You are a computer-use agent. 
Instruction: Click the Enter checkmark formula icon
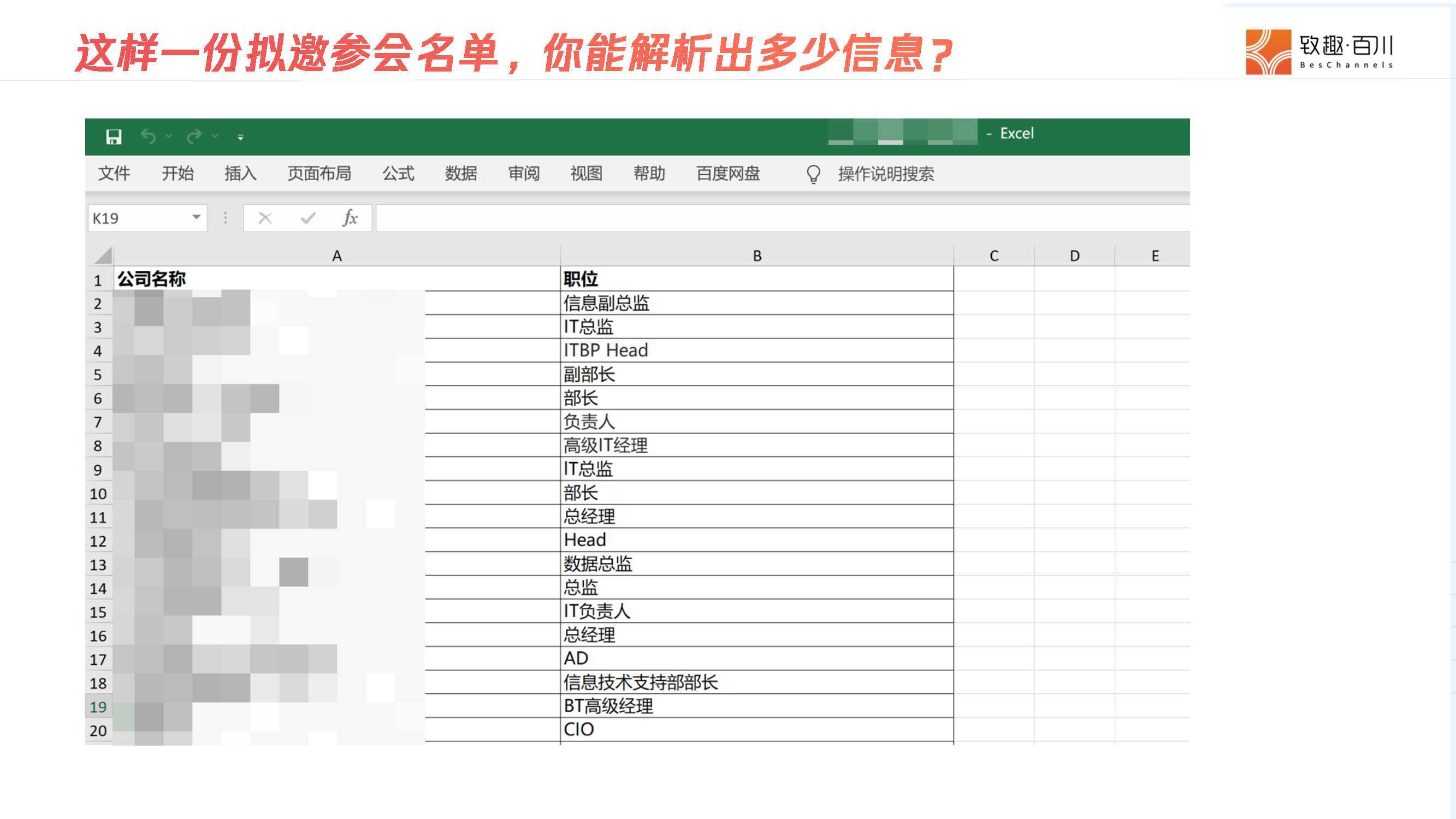coord(308,218)
